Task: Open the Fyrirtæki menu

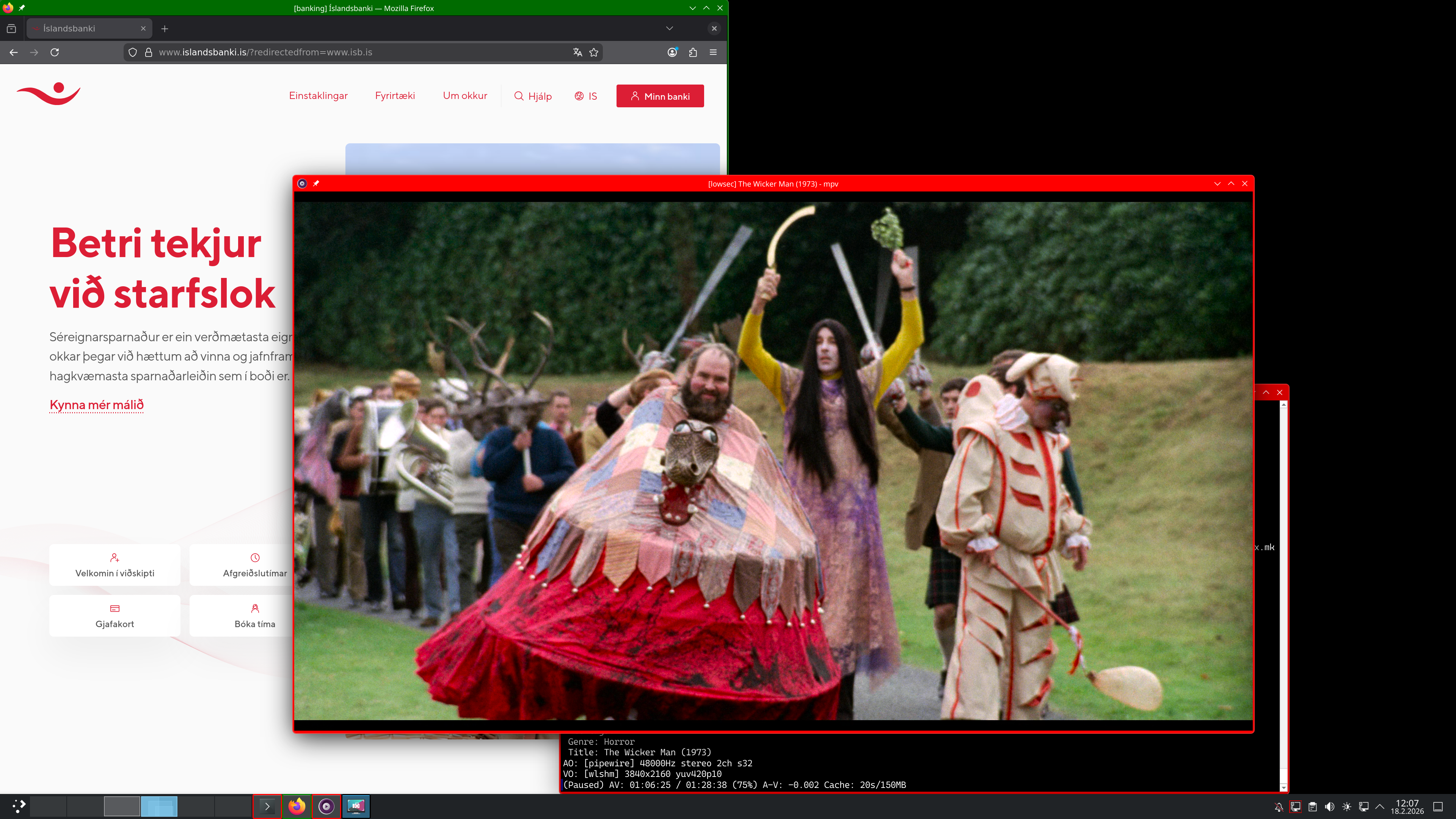Action: click(394, 96)
